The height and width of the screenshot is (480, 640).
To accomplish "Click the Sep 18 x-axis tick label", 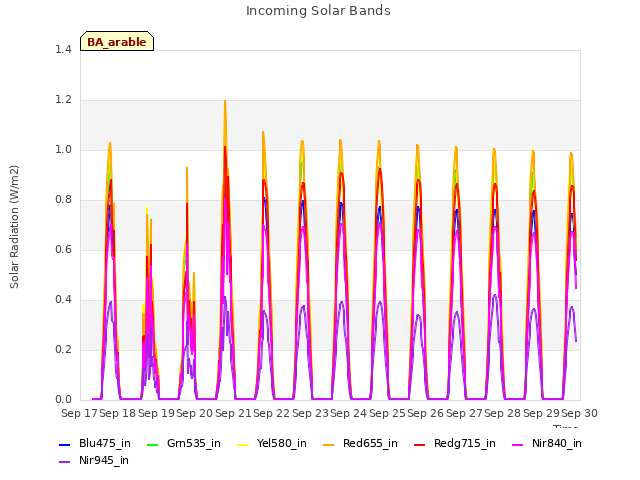I will [118, 413].
